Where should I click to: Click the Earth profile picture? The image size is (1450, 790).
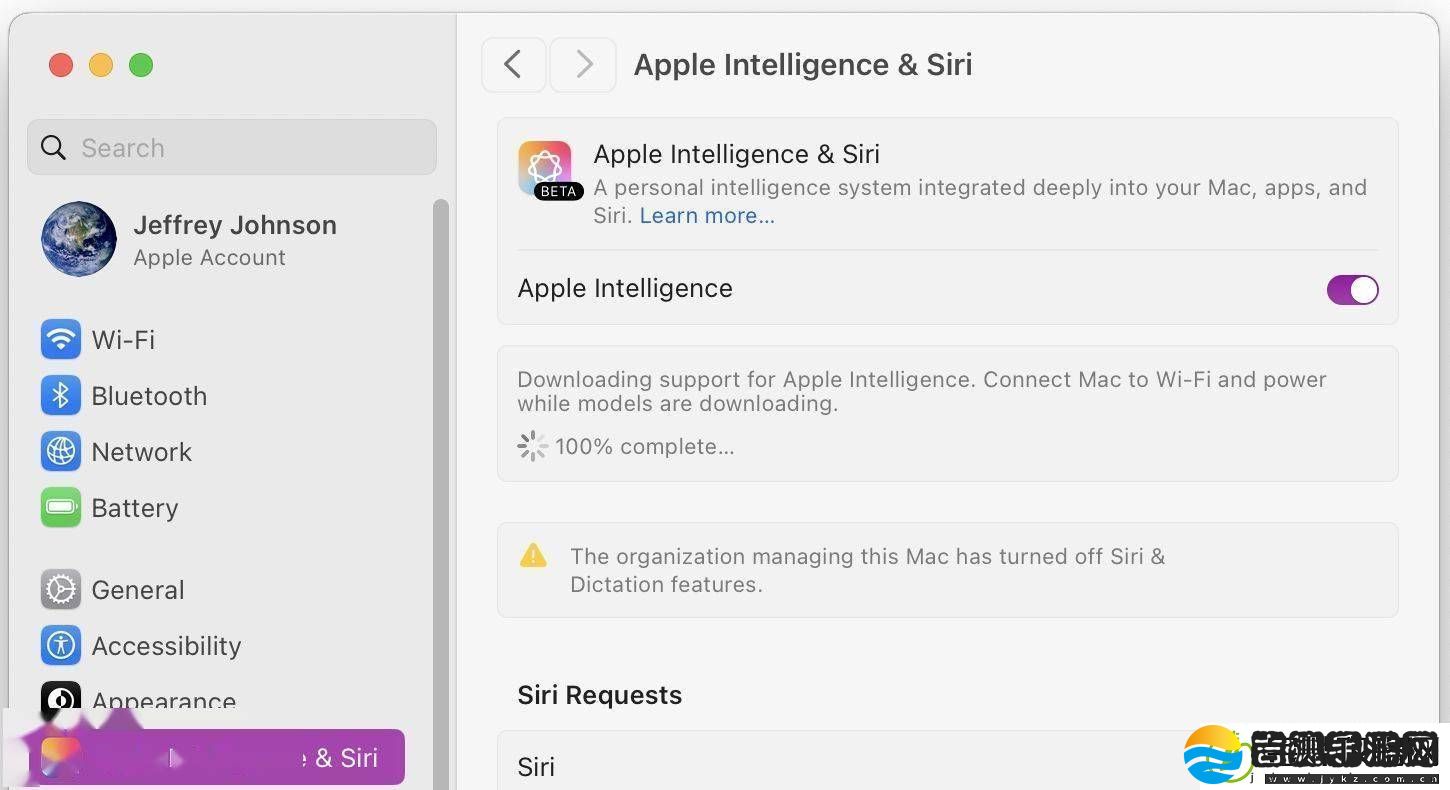79,239
